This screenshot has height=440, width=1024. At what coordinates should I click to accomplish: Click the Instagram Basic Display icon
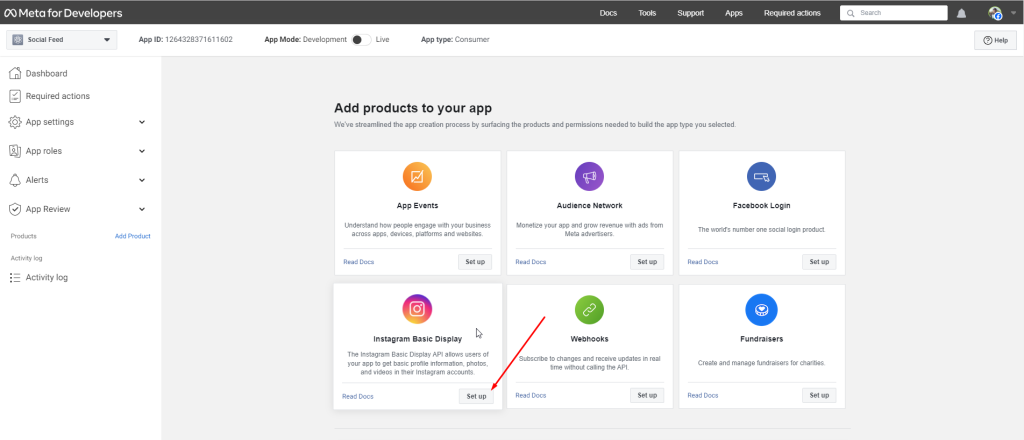417,309
